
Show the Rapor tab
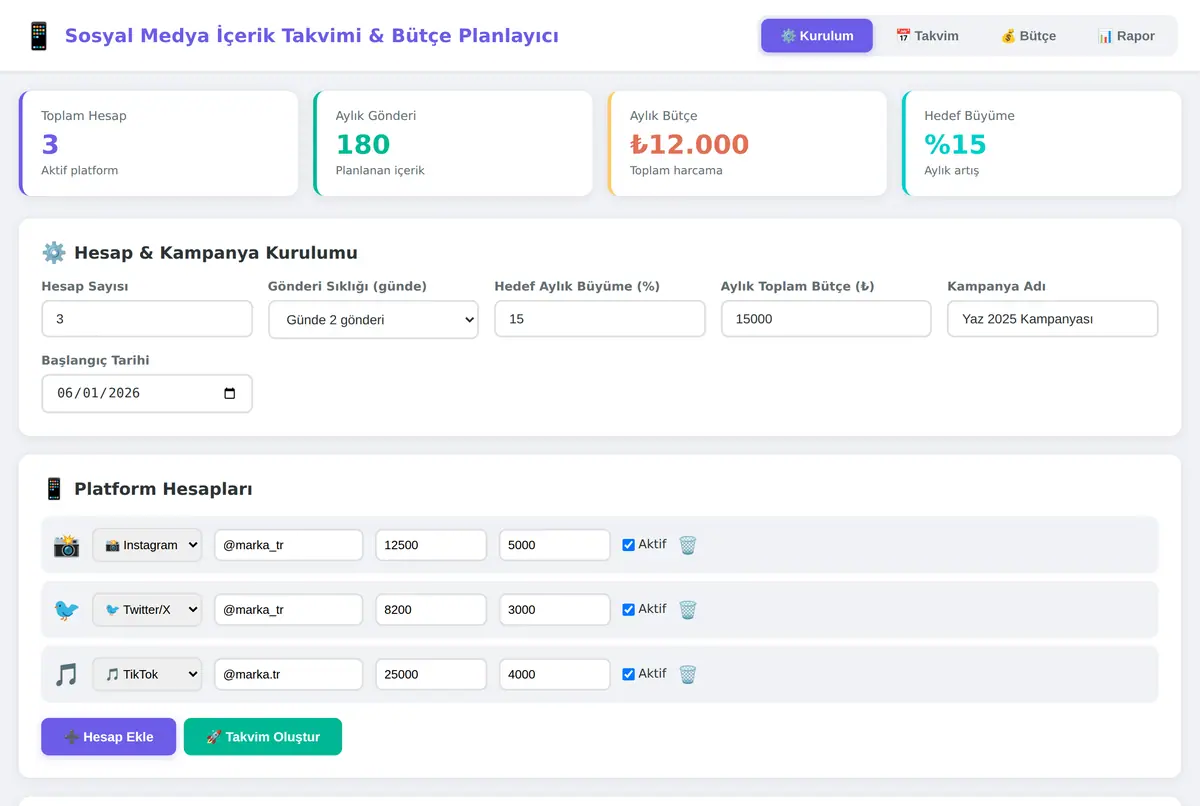tap(1126, 36)
